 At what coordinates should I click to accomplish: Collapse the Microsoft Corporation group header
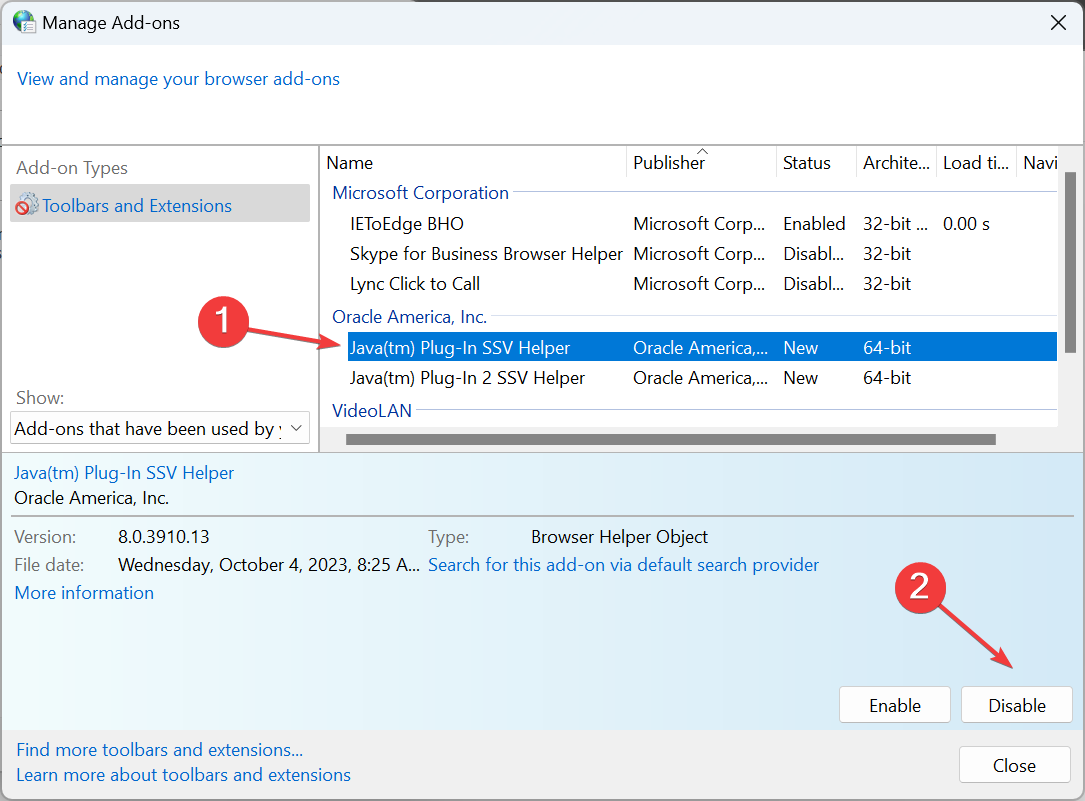click(x=420, y=193)
